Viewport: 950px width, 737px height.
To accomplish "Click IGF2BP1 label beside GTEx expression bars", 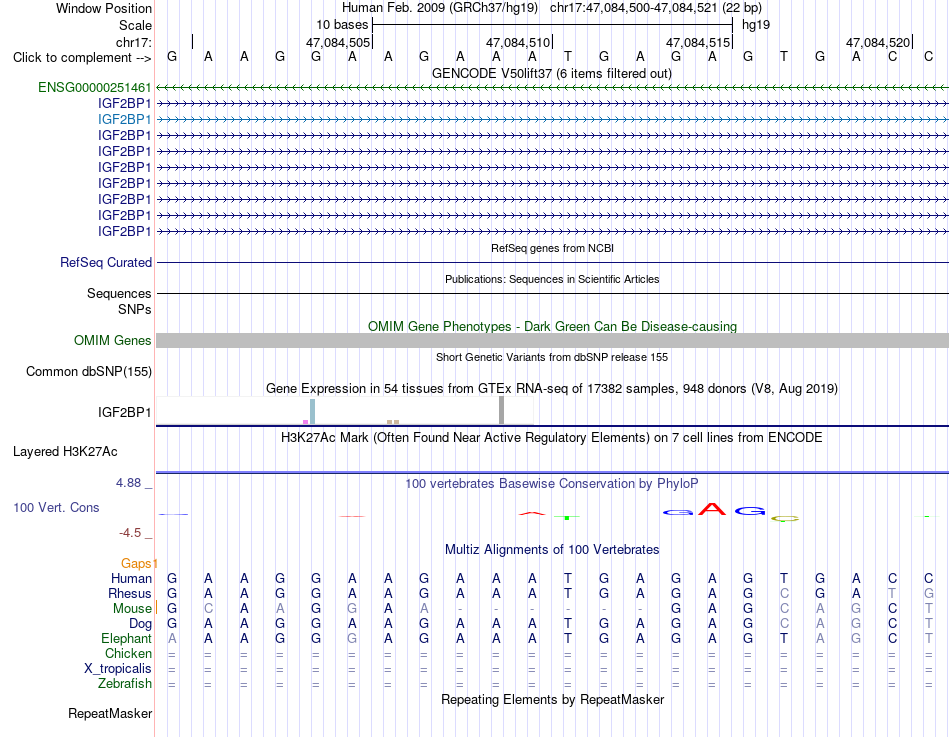I will [124, 412].
